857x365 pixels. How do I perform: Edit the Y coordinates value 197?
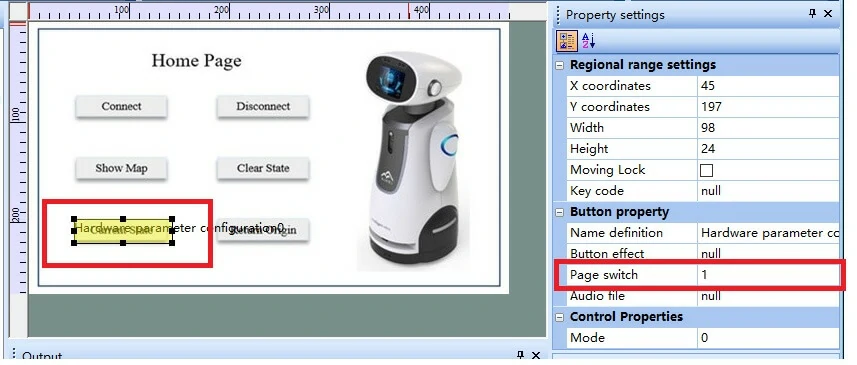click(x=768, y=107)
